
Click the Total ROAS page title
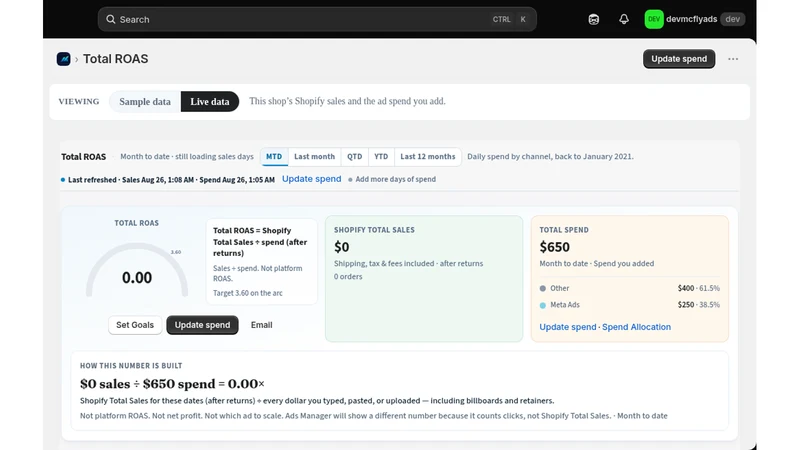pos(115,59)
